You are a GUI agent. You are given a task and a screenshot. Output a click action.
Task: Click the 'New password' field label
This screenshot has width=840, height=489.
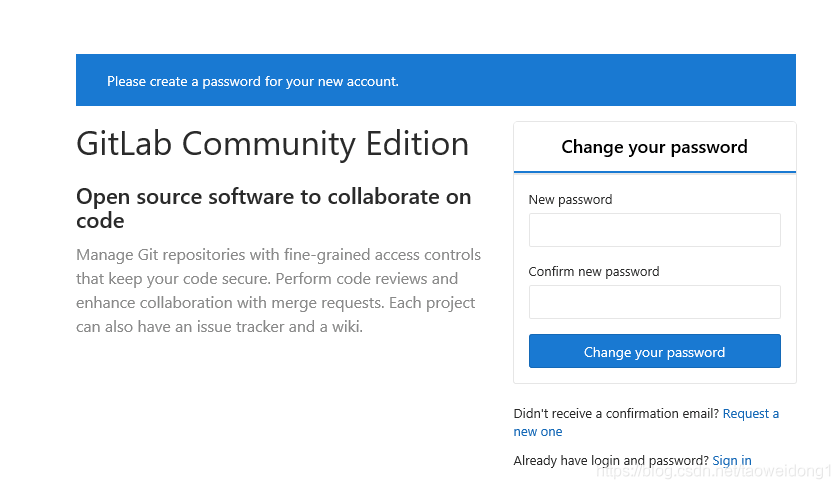click(570, 200)
